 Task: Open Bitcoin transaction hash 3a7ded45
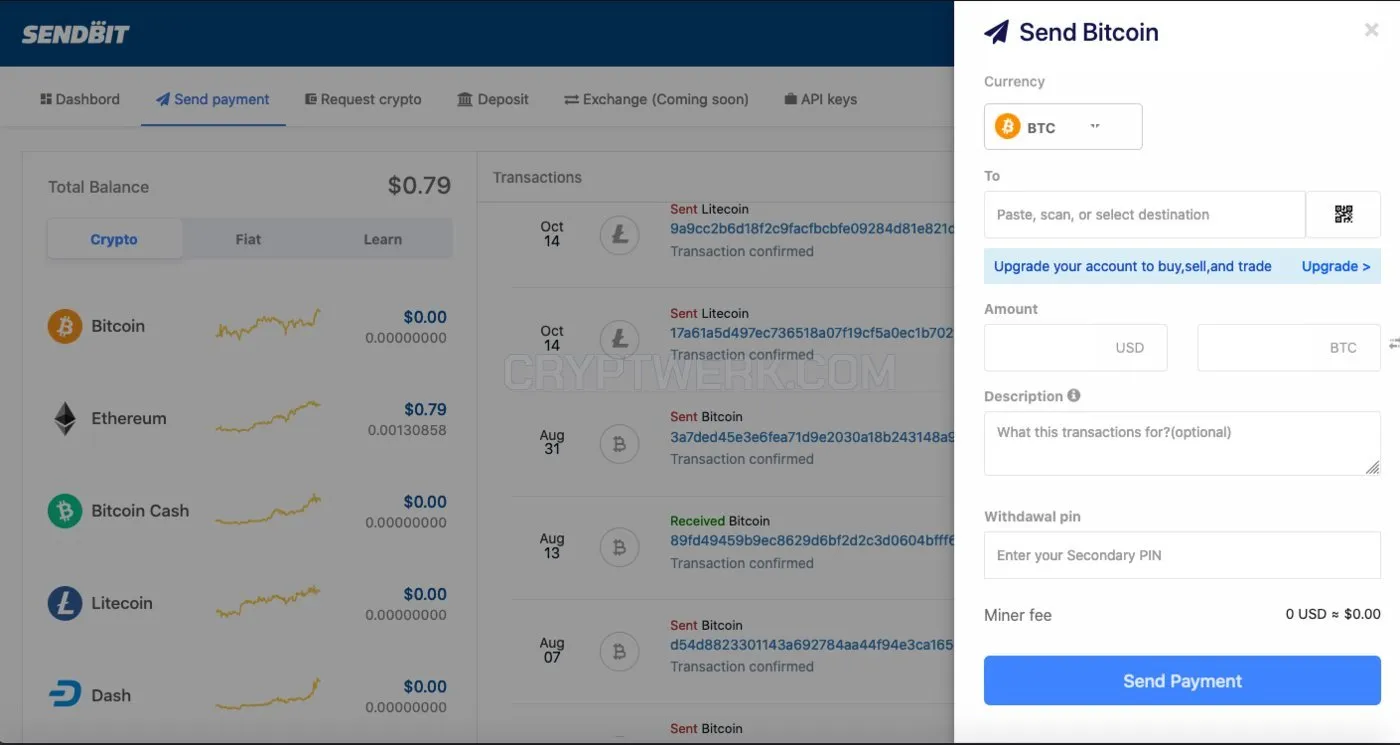812,436
